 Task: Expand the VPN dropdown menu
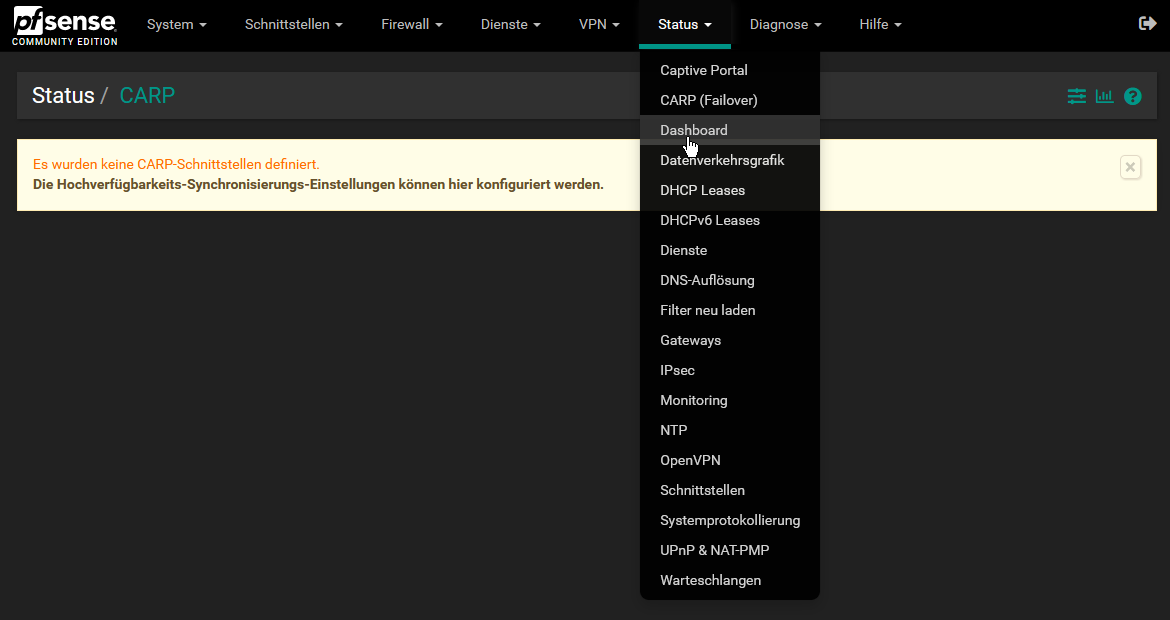pyautogui.click(x=599, y=25)
